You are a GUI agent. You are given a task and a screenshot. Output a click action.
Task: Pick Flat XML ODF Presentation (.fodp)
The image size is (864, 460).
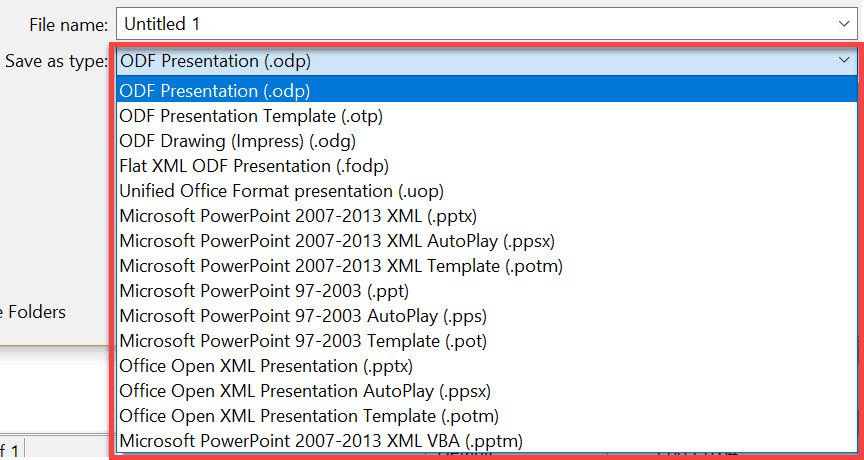click(x=487, y=166)
